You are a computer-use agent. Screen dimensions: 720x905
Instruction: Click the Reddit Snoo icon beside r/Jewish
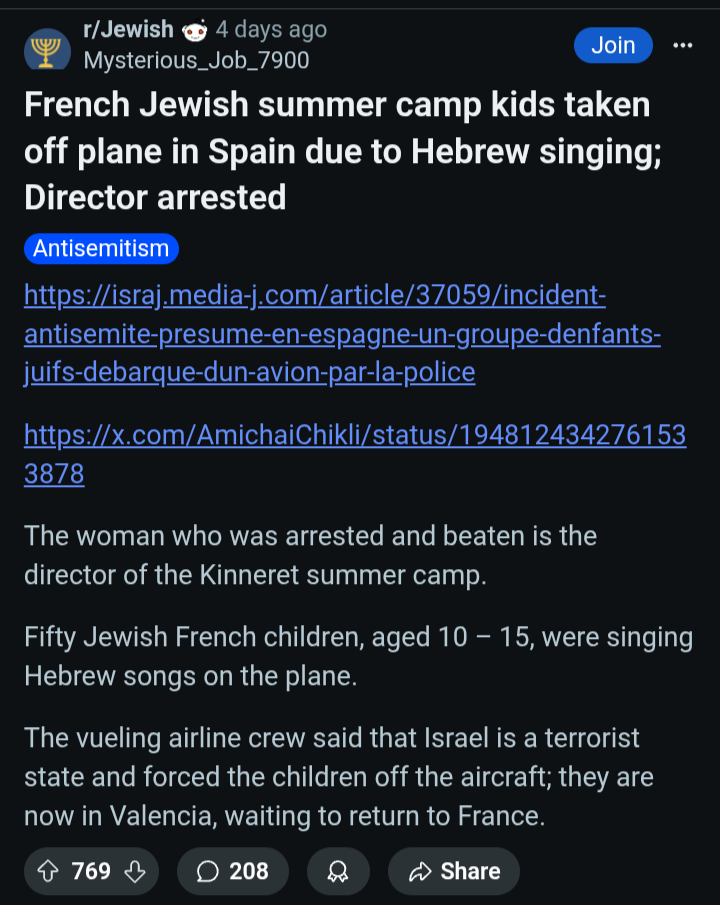click(x=195, y=31)
